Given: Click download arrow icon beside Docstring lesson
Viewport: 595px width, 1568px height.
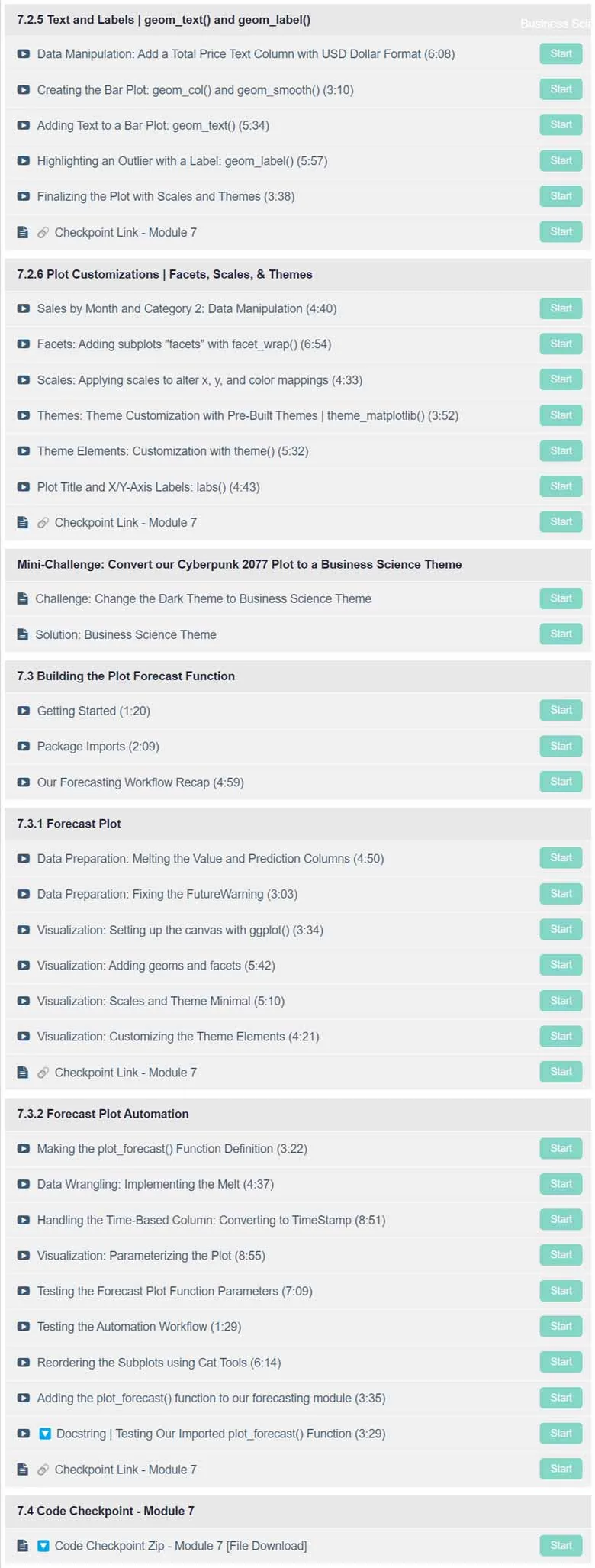Looking at the screenshot, I should (x=45, y=1433).
